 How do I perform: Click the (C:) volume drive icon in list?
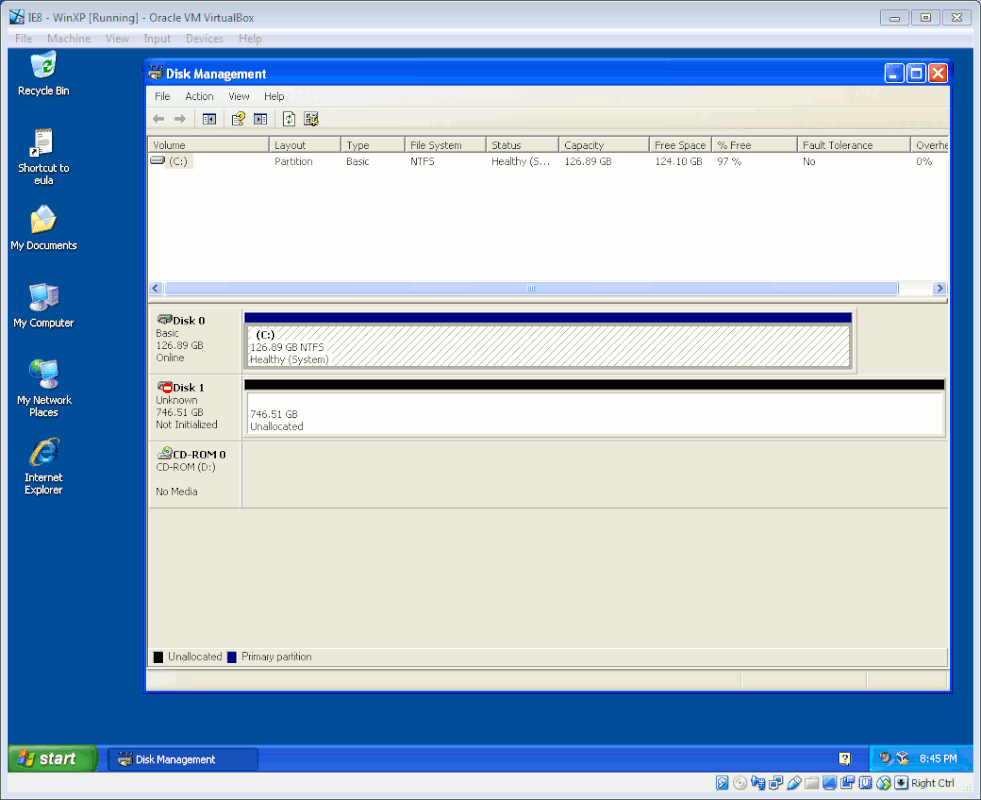[158, 161]
